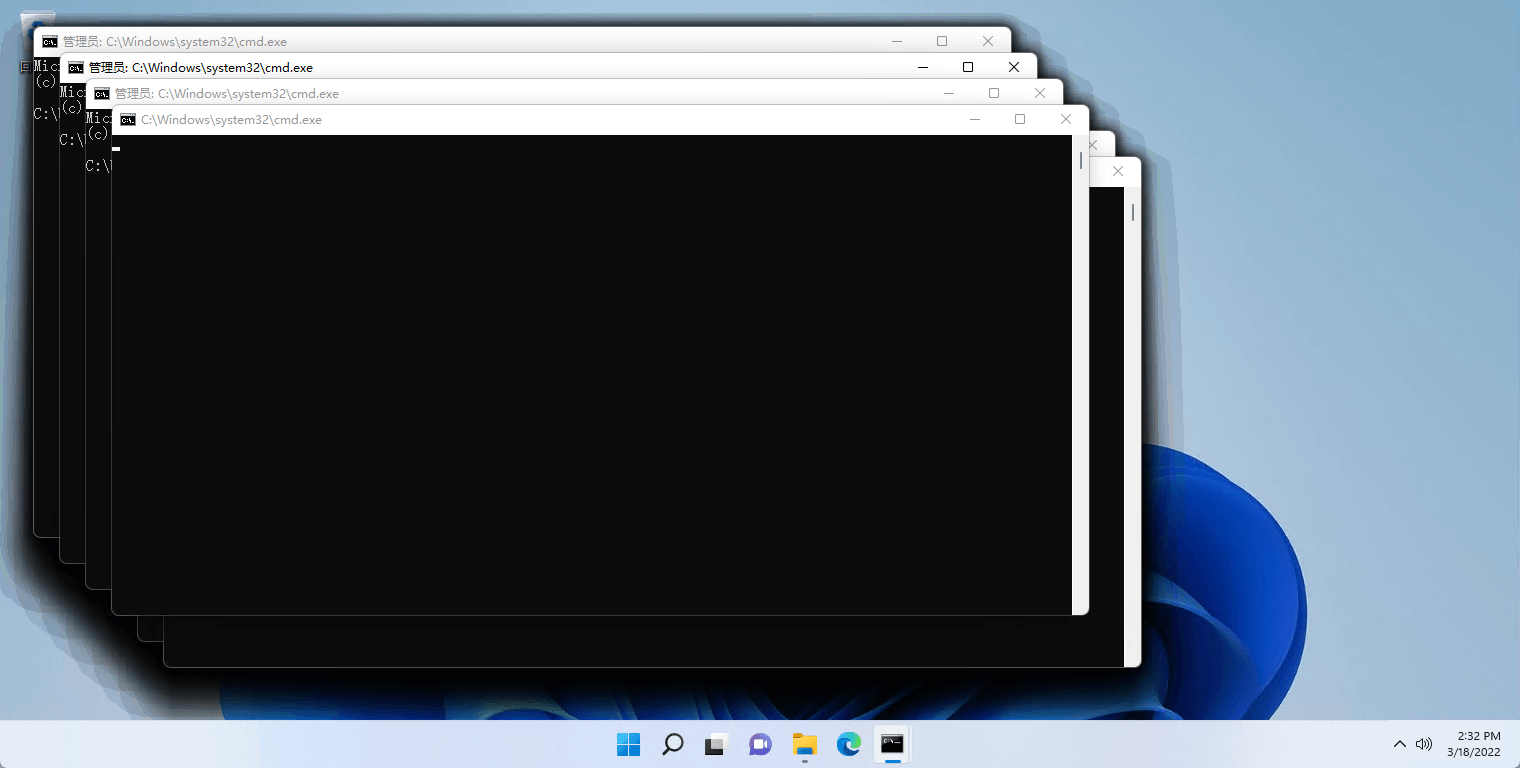Close the active 管理员 cmd window with dark title
Viewport: 1520px width, 768px height.
tap(1014, 68)
